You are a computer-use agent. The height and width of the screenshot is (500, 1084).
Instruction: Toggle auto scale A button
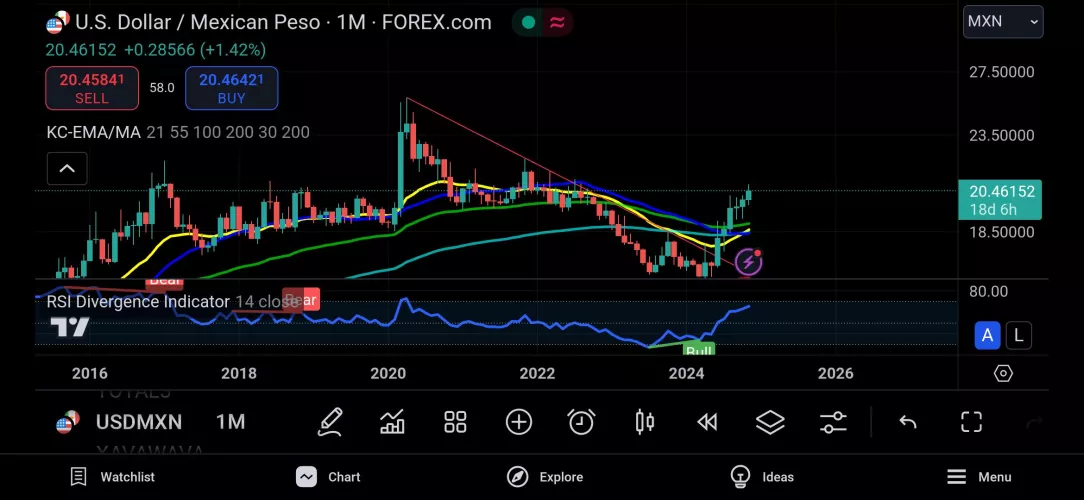pos(987,335)
